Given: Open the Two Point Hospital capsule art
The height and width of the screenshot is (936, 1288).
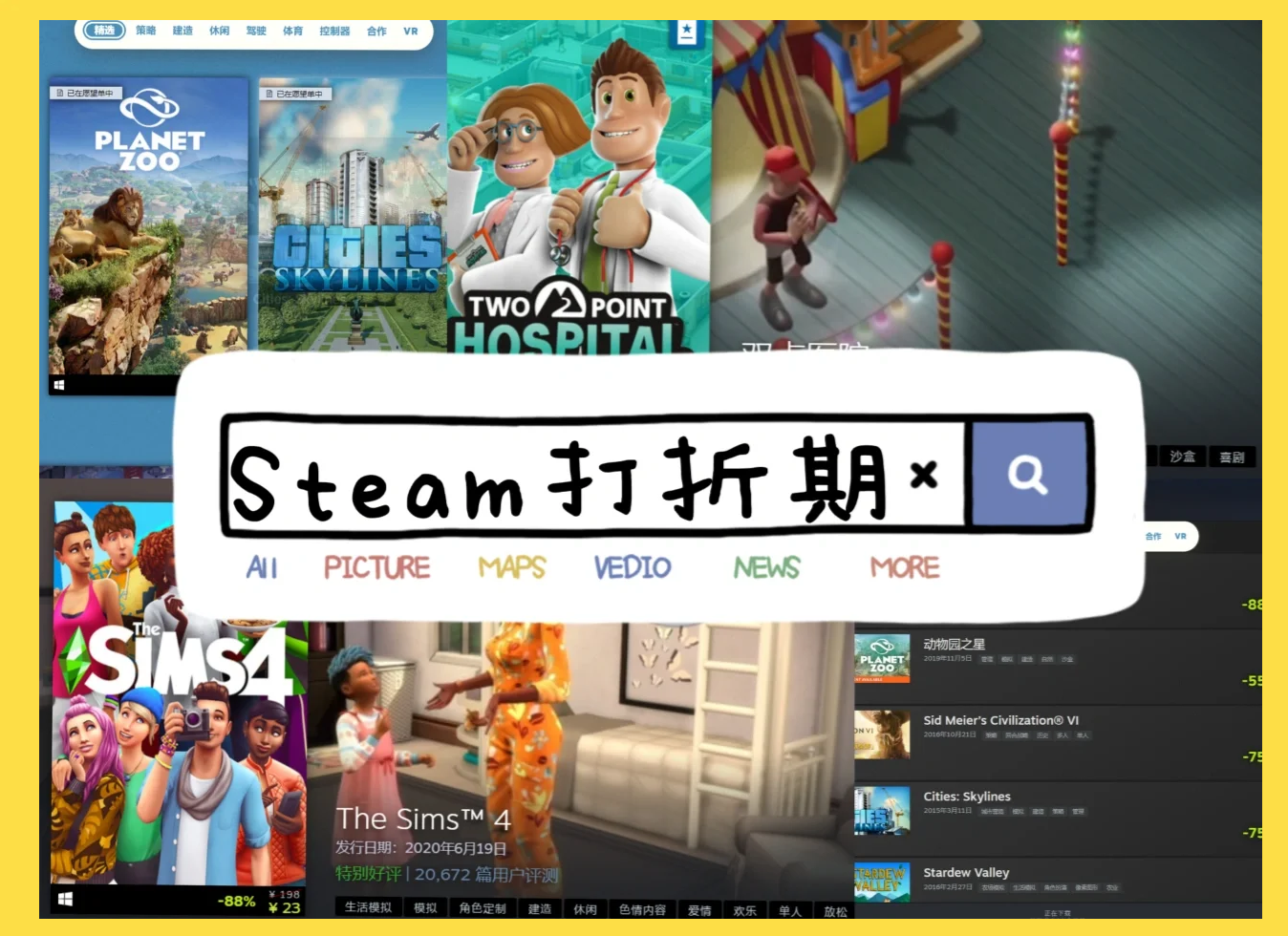Looking at the screenshot, I should pos(579,187).
